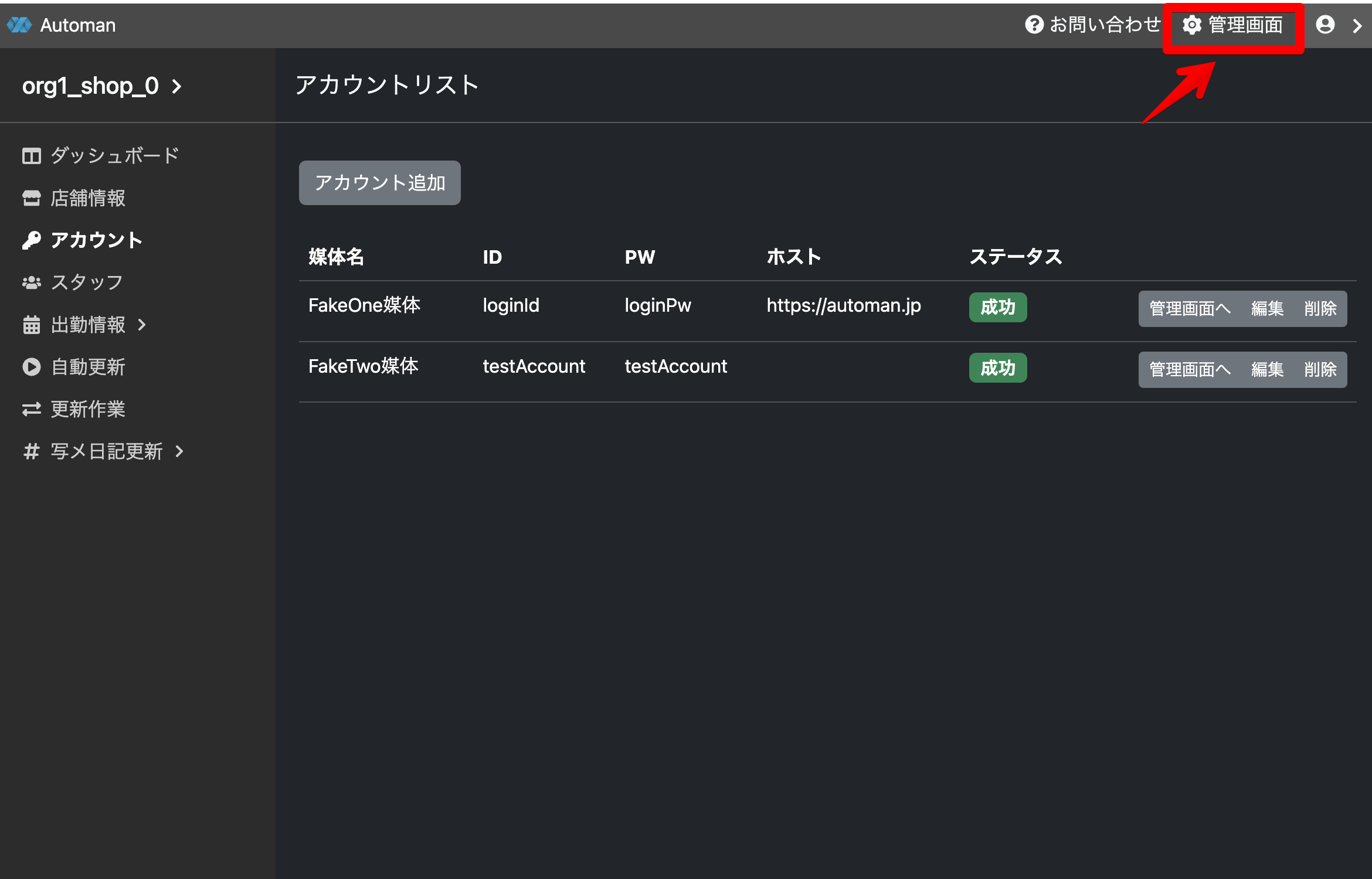
Task: Click the Automan logo icon
Action: click(x=19, y=25)
